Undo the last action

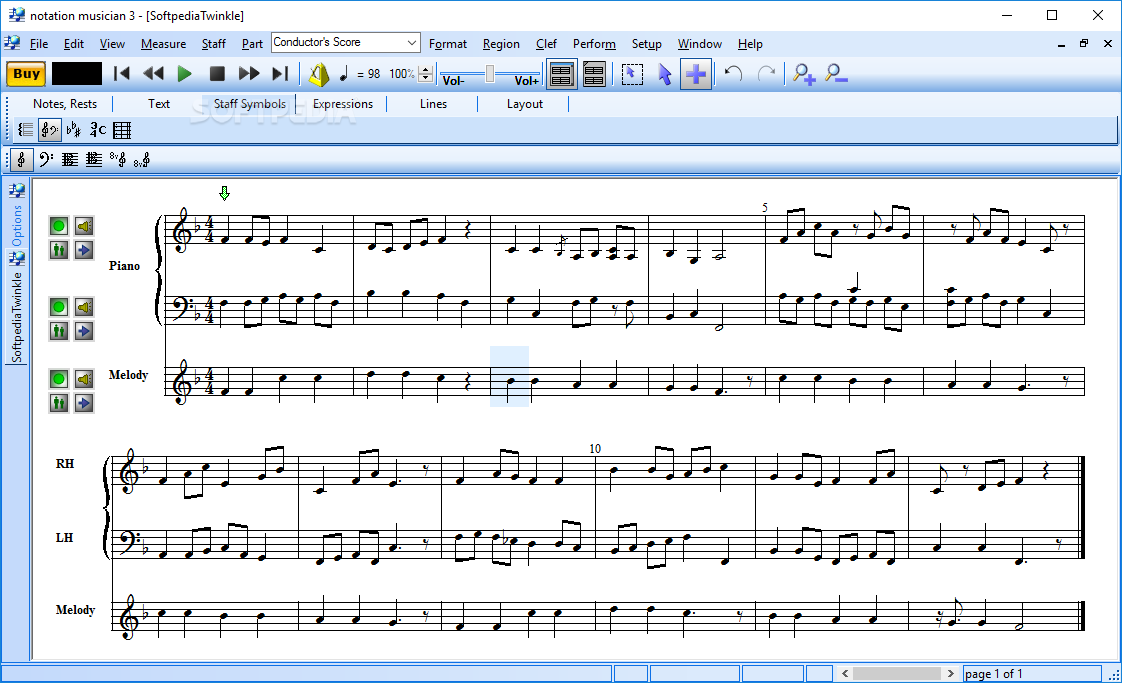(x=733, y=74)
